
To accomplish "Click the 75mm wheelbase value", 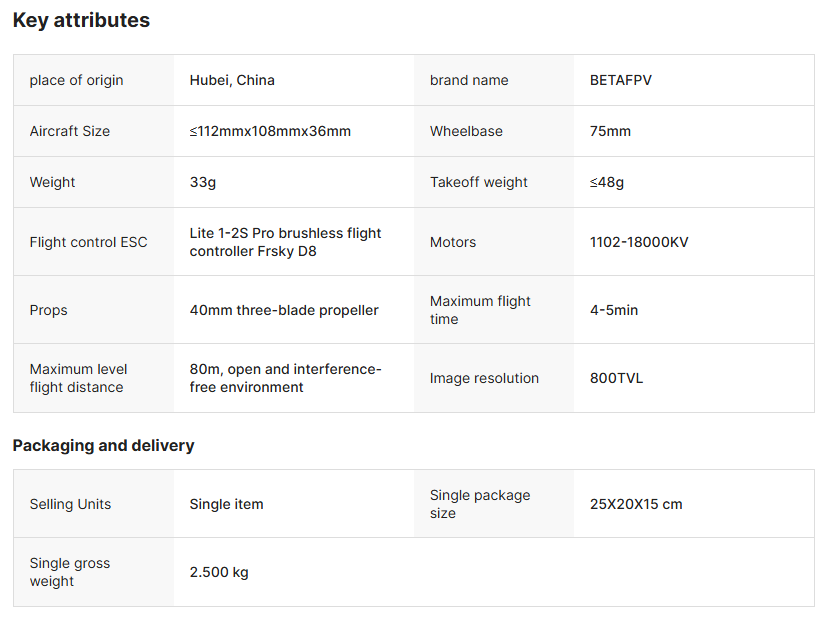I will (x=610, y=131).
